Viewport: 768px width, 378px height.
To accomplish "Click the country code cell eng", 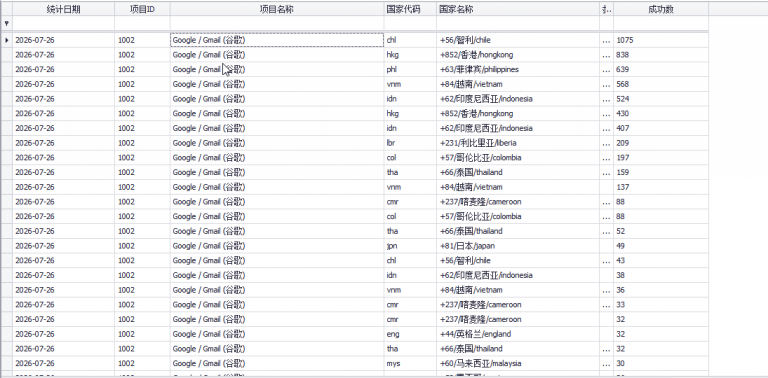I will point(410,334).
